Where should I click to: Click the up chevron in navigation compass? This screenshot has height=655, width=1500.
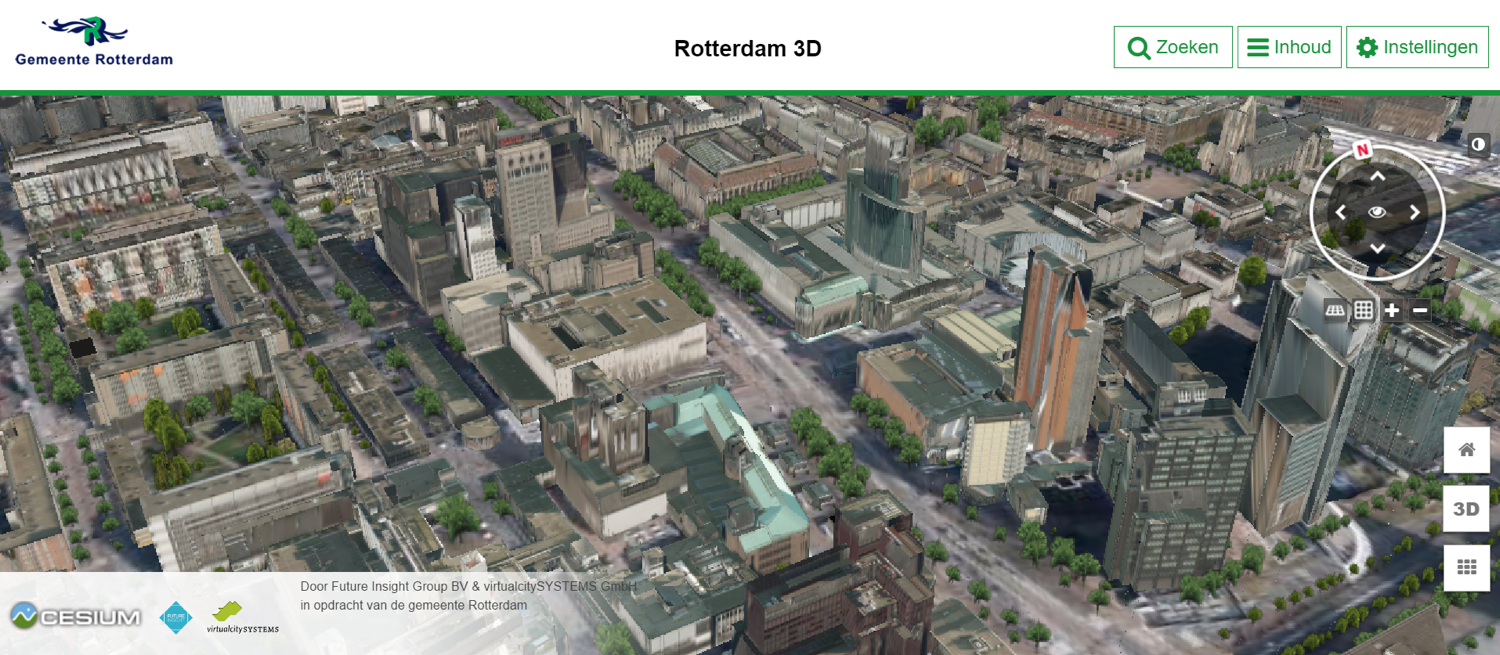coord(1377,177)
